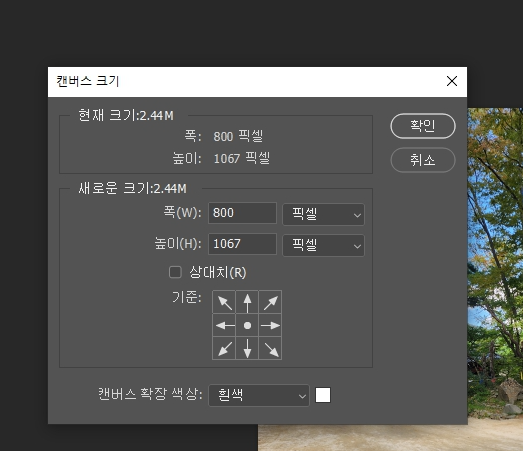Viewport: 523px width, 451px height.
Task: Select the center anchor dot
Action: click(x=247, y=325)
